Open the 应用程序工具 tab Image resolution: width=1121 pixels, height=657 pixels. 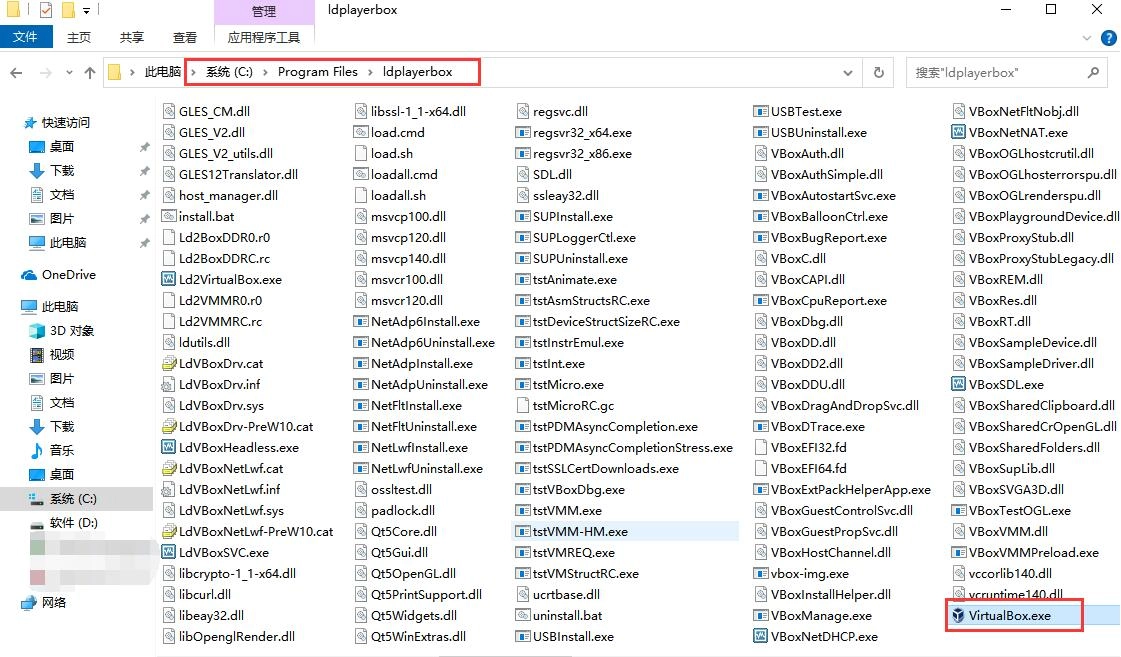point(264,37)
